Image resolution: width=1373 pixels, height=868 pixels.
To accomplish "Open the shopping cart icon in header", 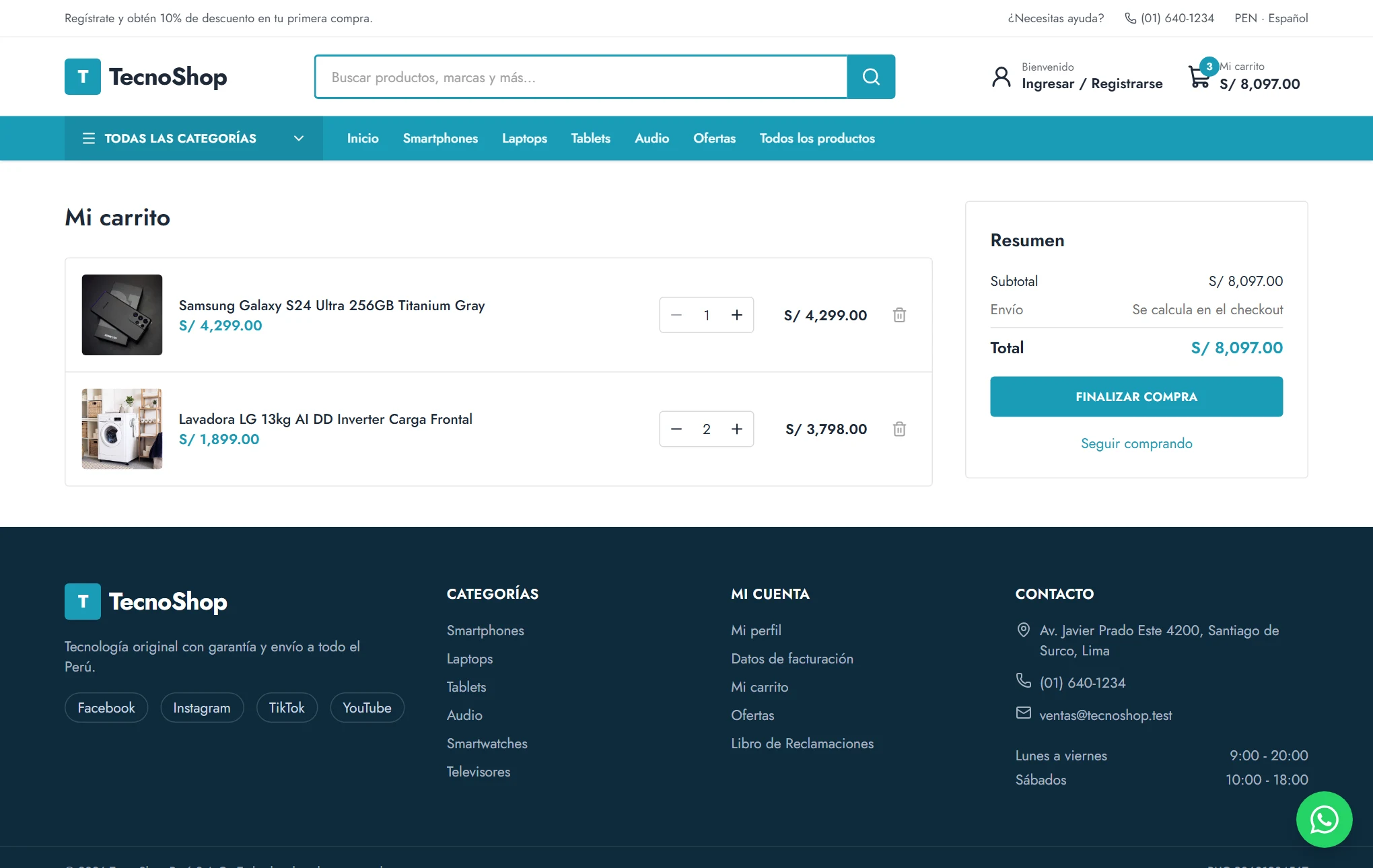I will 1199,77.
